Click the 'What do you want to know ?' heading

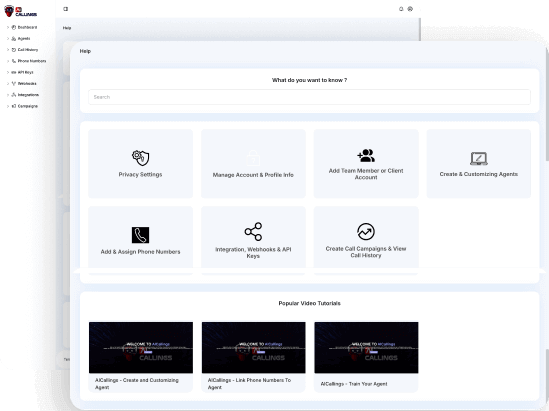tap(310, 80)
